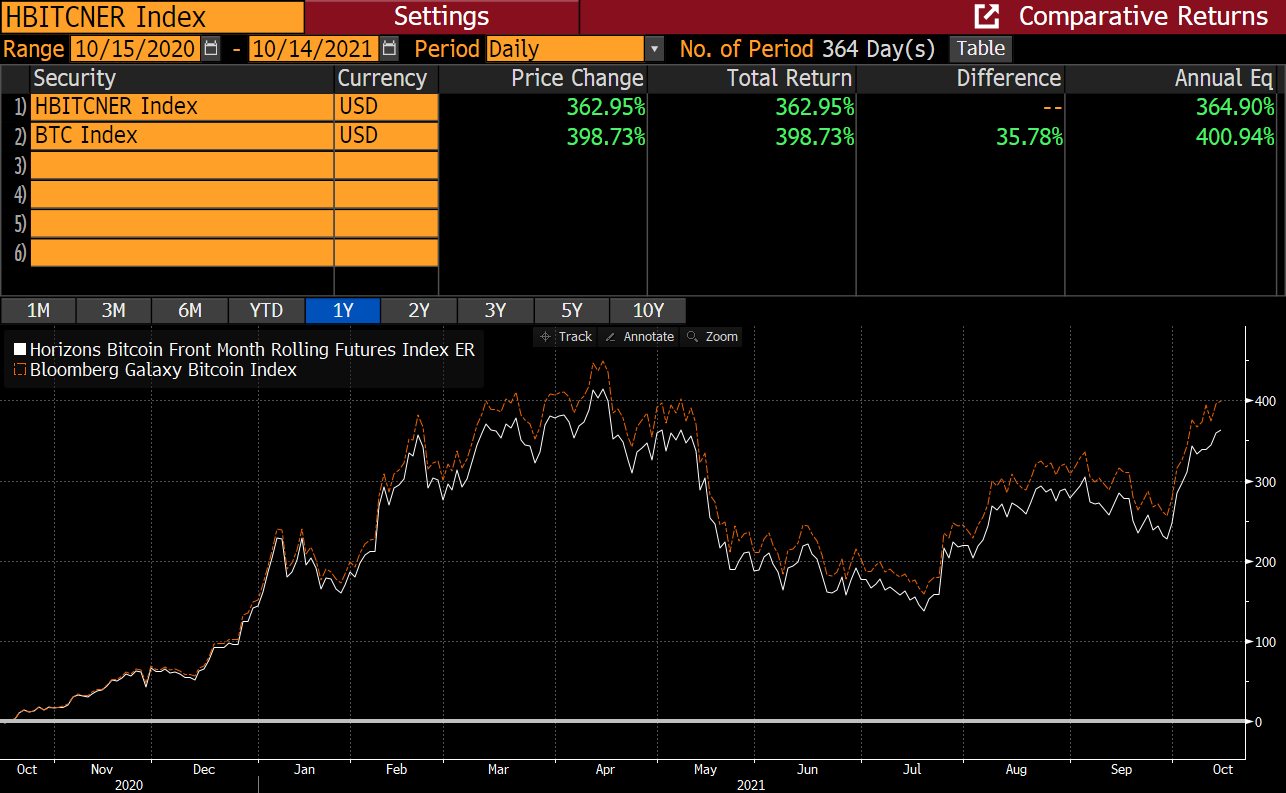The height and width of the screenshot is (793, 1286).
Task: Enable the chart Zoom tool
Action: coord(712,337)
